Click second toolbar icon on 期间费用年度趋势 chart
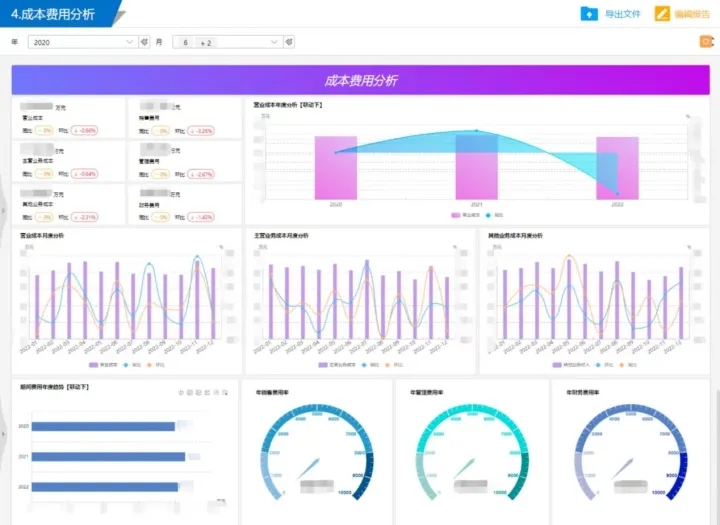This screenshot has height=525, width=720. [x=190, y=393]
